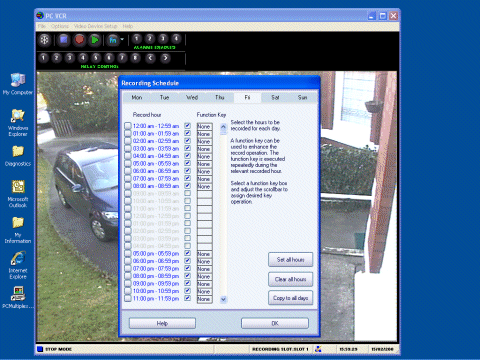Image resolution: width=480 pixels, height=360 pixels.
Task: Tick the small checkbox after 04:00 pm - 04:59 pm
Action: point(188,246)
